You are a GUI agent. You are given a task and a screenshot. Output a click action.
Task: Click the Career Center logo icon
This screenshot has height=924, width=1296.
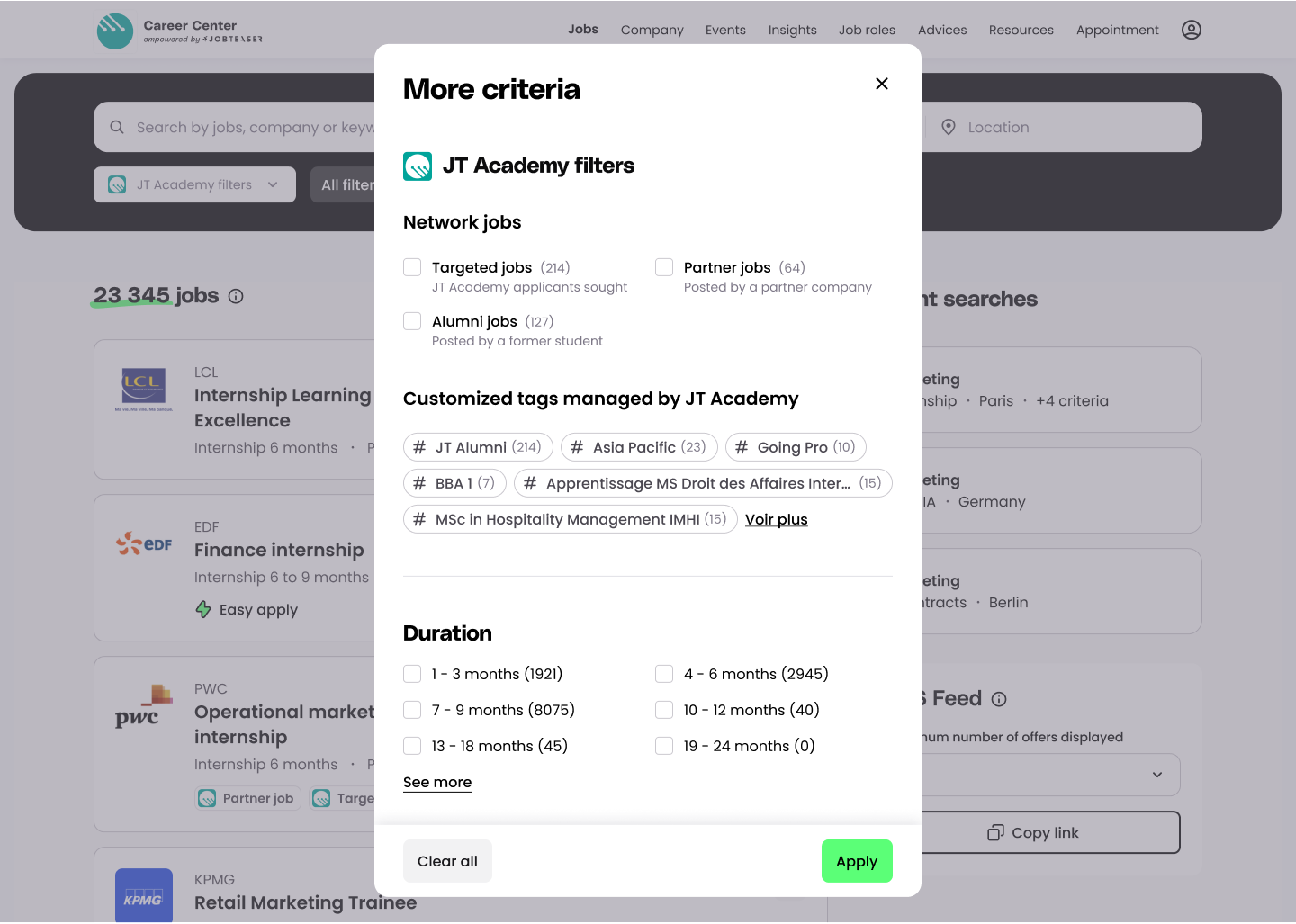point(115,31)
